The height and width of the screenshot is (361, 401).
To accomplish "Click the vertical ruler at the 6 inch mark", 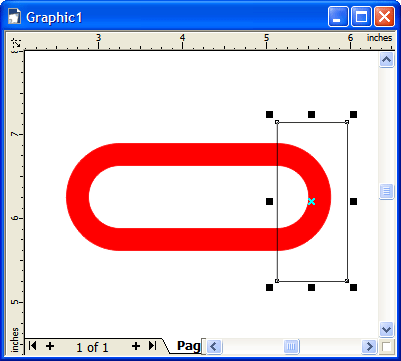I will pos(17,218).
